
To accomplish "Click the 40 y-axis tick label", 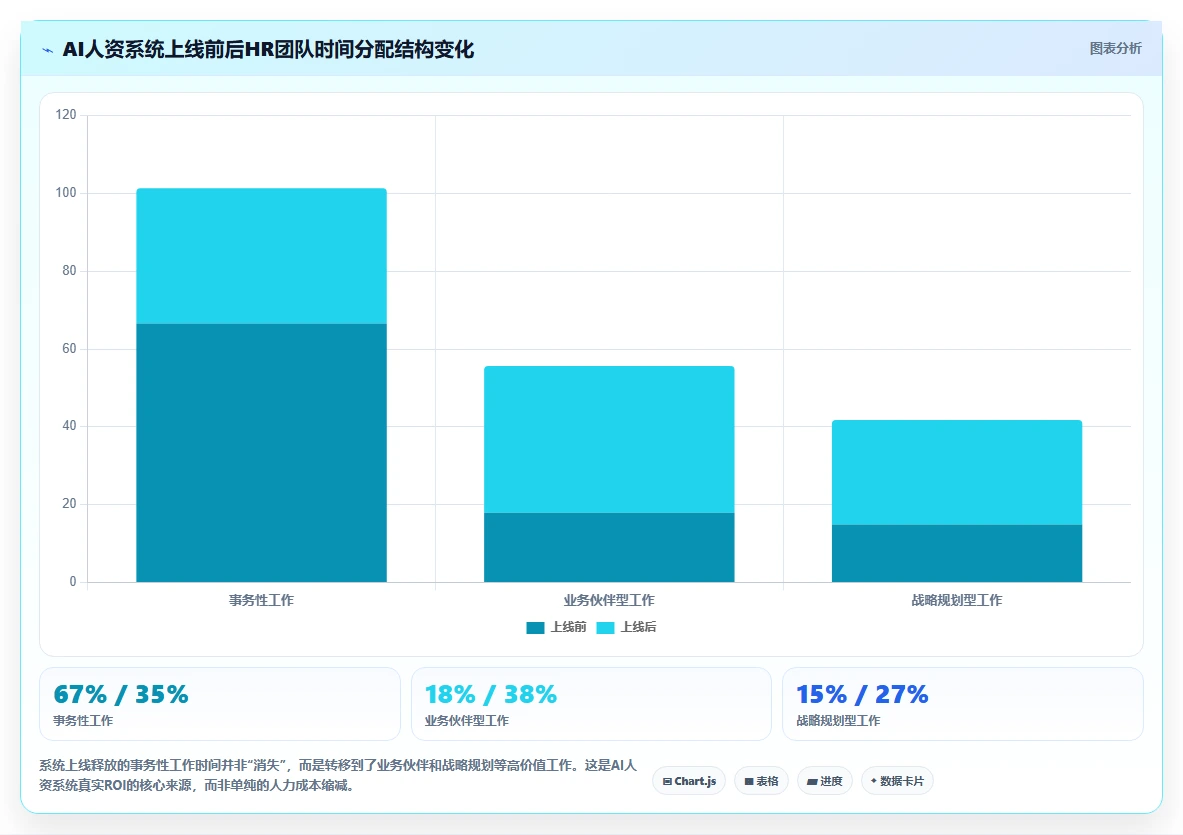I will click(69, 426).
